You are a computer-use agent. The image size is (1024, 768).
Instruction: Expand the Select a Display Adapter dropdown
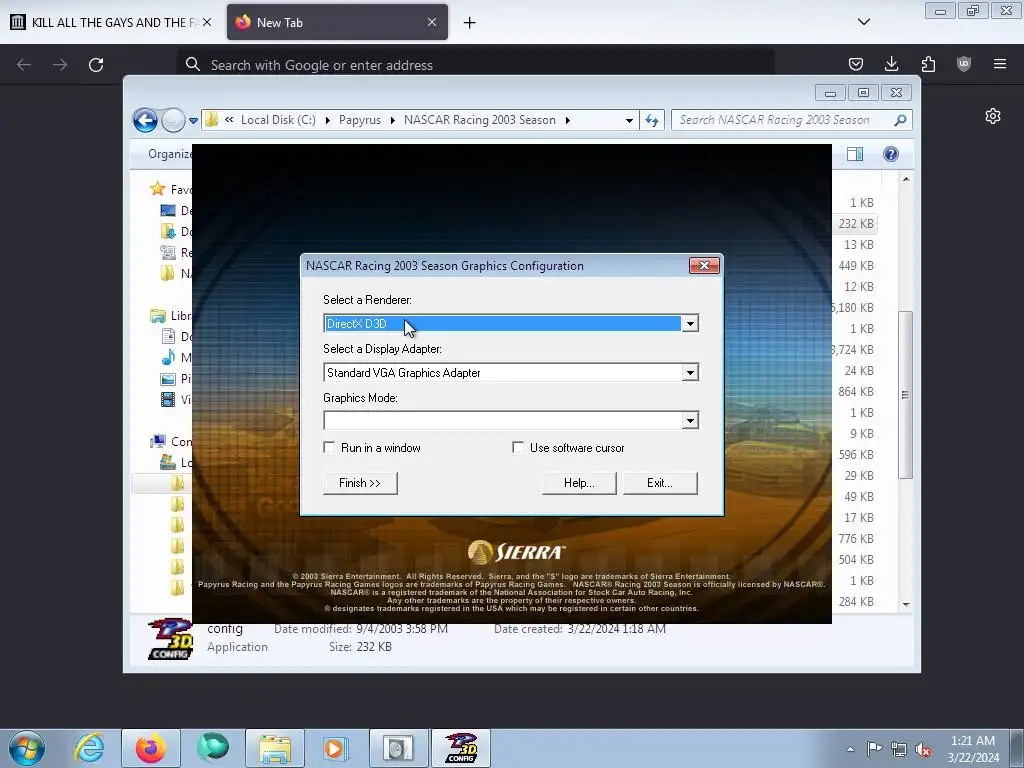click(x=690, y=373)
